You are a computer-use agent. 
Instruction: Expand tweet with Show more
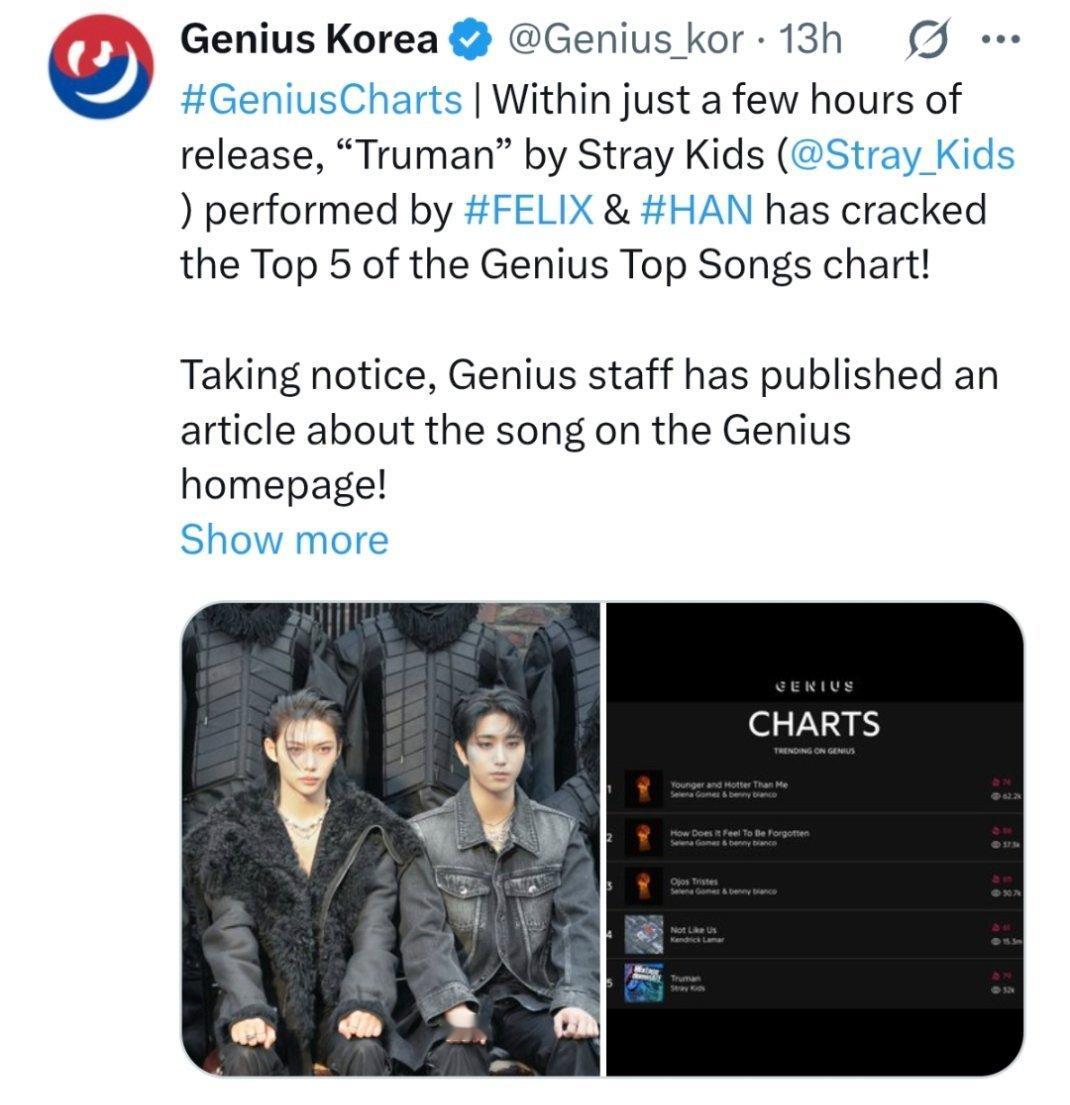tap(284, 540)
